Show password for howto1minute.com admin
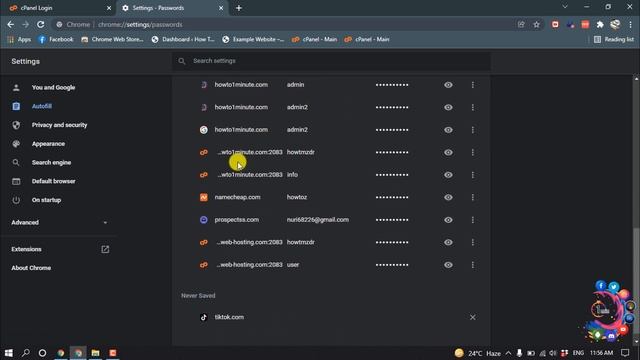 (x=448, y=85)
